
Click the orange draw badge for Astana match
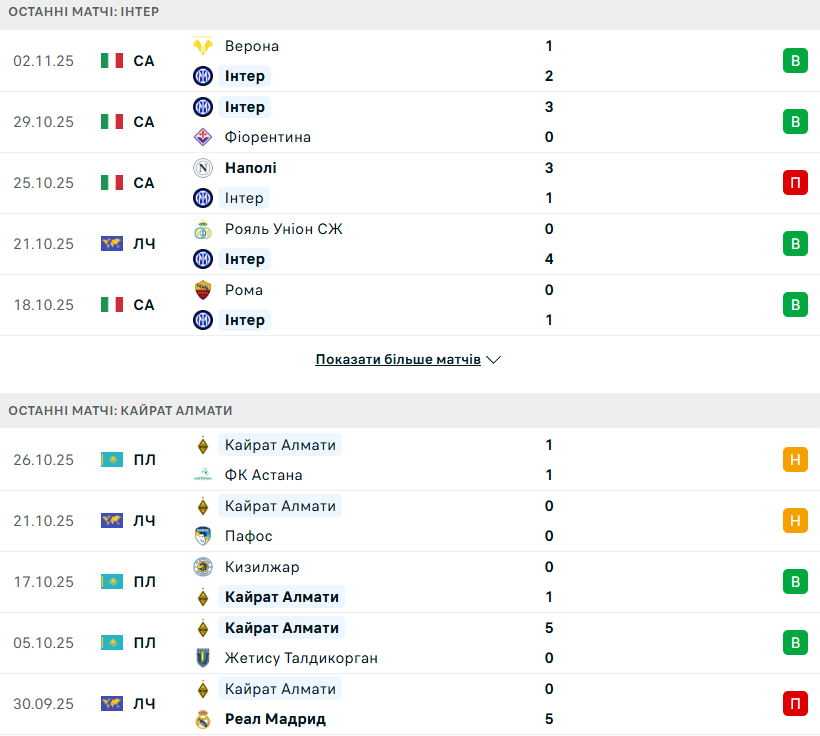(x=795, y=460)
